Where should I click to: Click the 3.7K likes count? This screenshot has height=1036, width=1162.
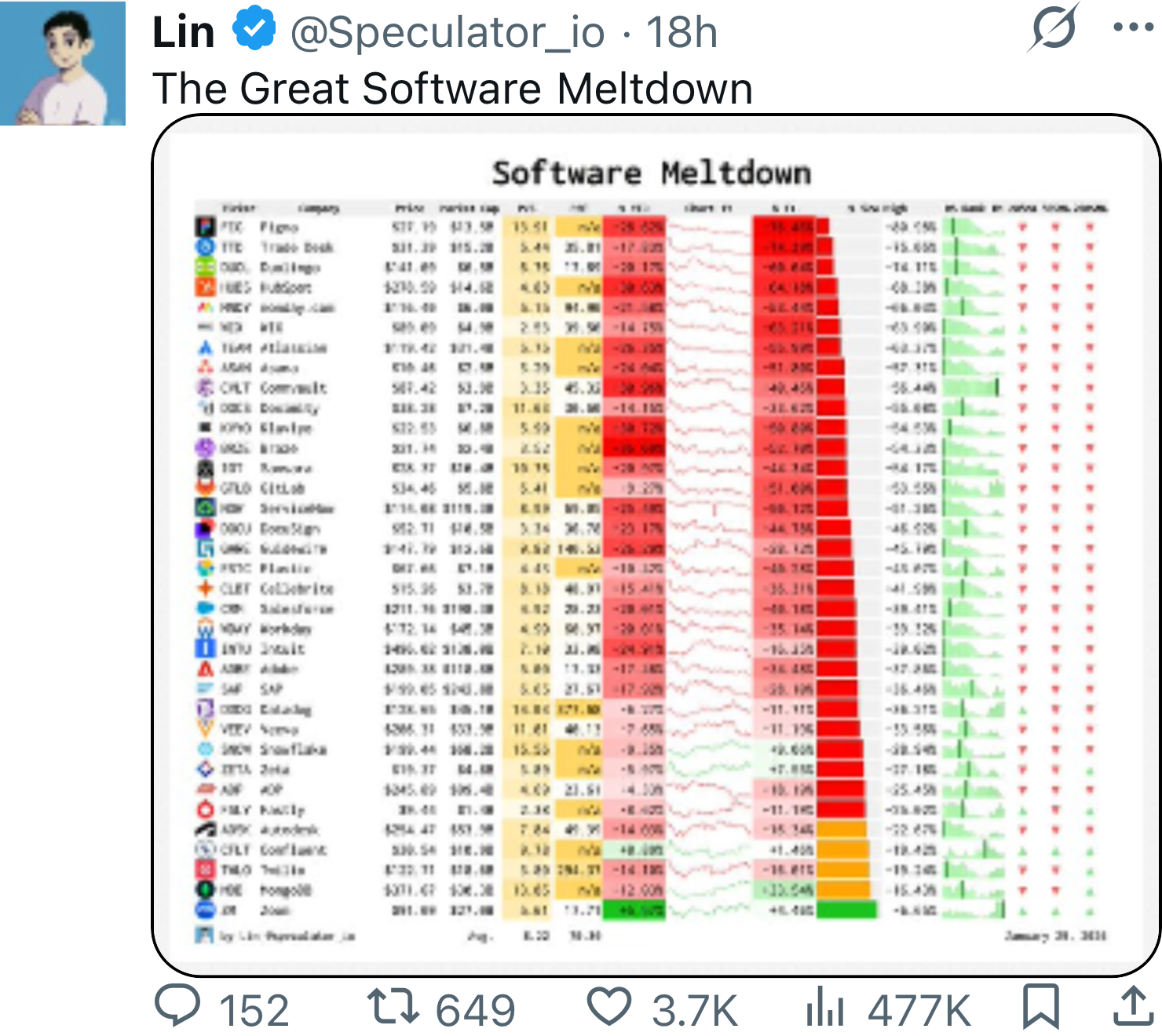(x=695, y=1010)
